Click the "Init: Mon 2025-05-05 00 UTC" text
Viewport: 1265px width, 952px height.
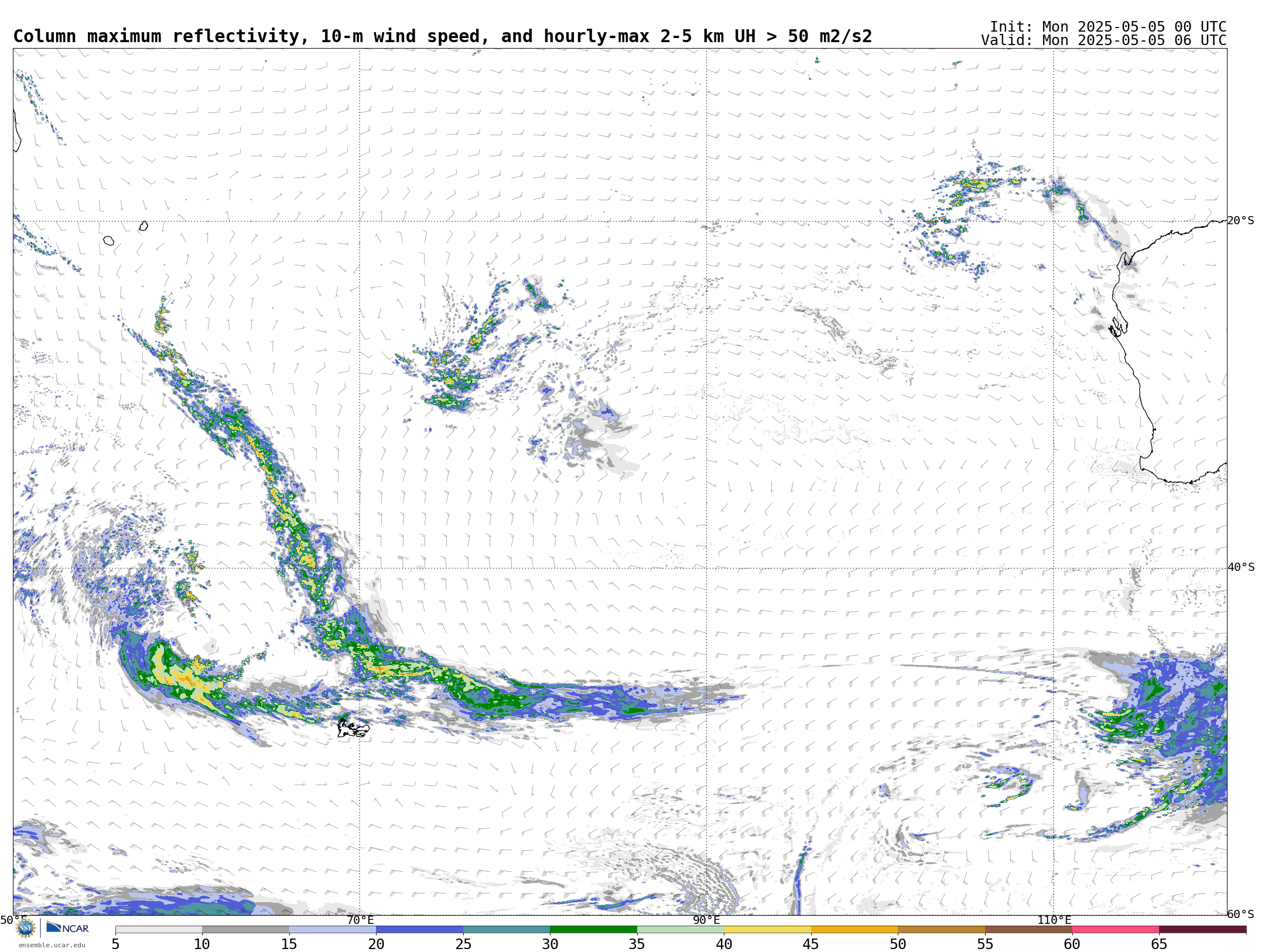pos(1108,27)
